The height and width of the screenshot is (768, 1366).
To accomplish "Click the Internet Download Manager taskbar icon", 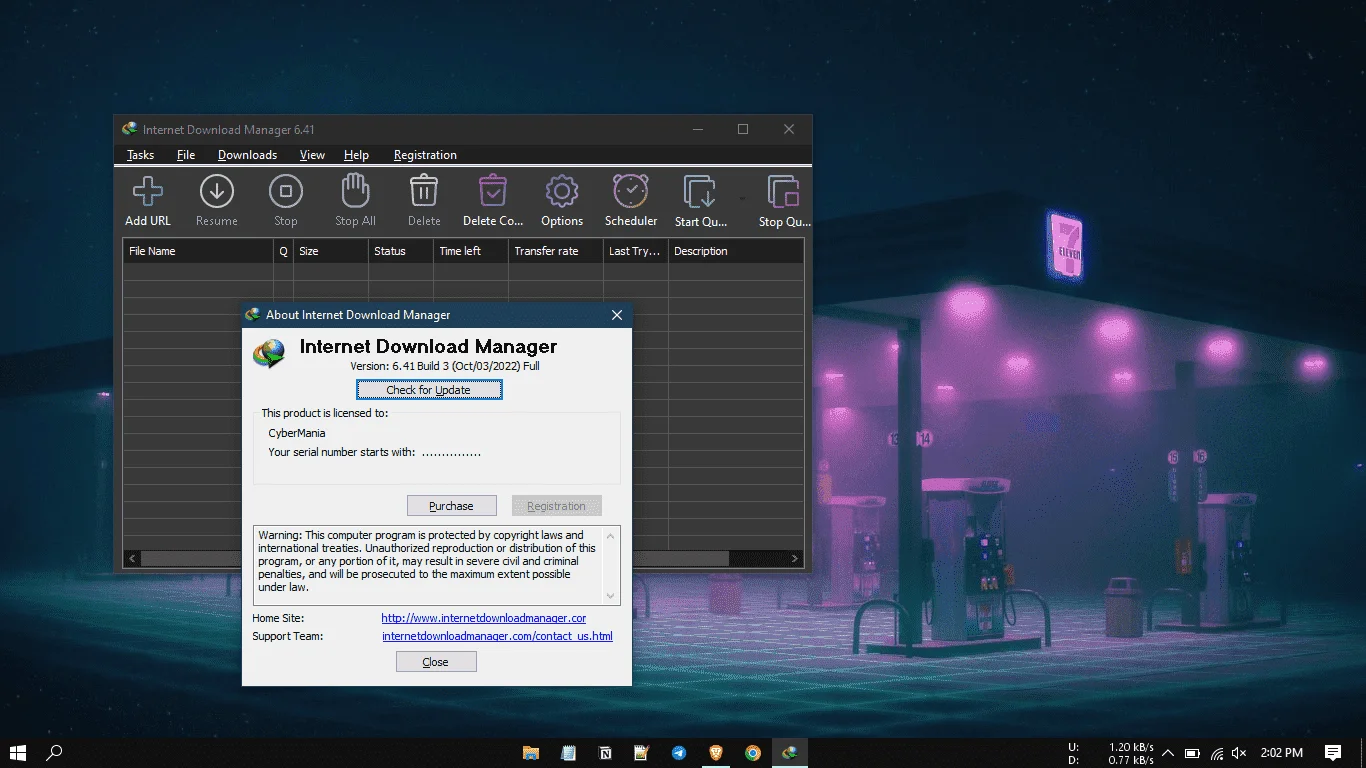I will click(x=790, y=753).
